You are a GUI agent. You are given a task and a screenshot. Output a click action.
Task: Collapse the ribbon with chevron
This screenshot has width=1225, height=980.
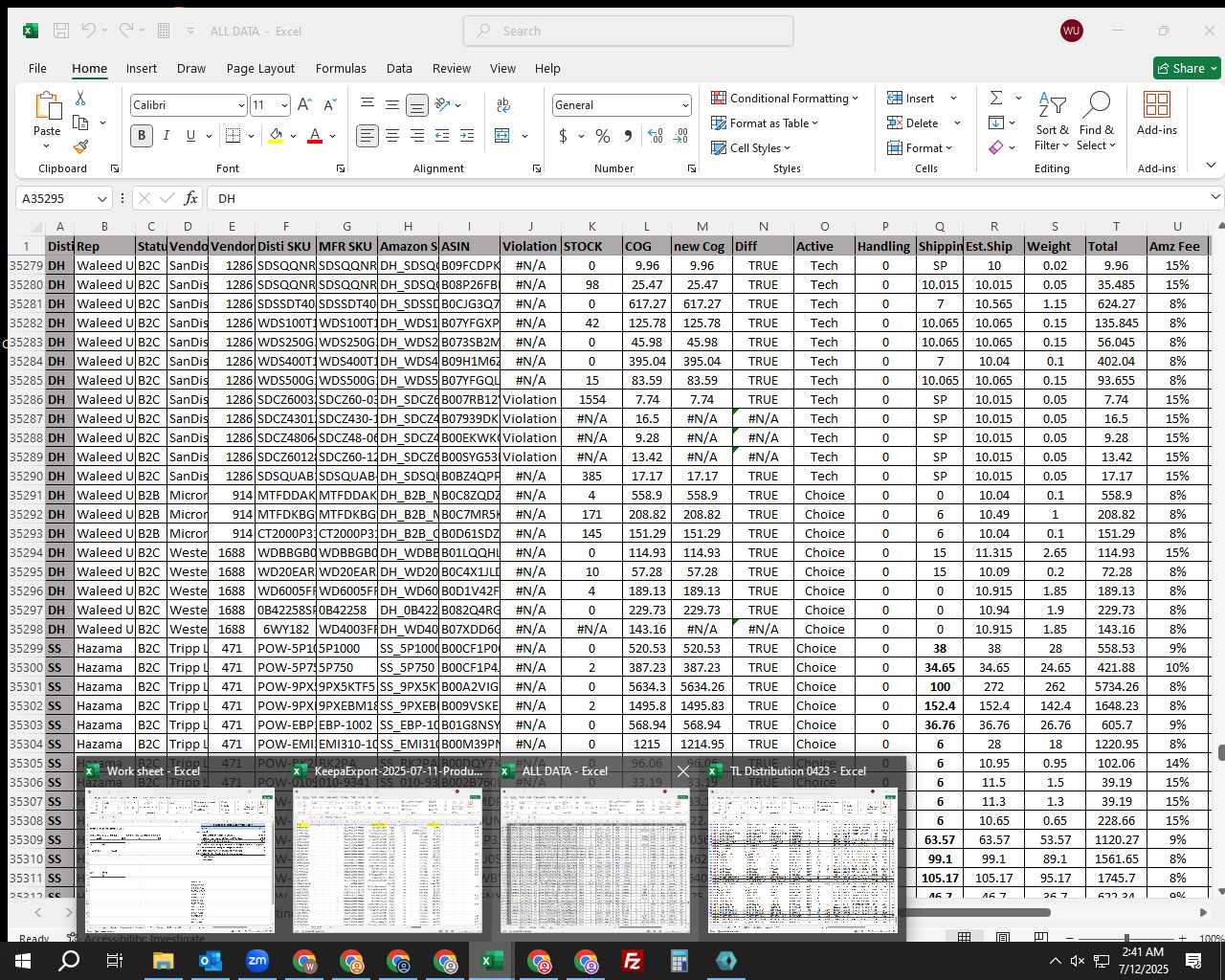1211,165
